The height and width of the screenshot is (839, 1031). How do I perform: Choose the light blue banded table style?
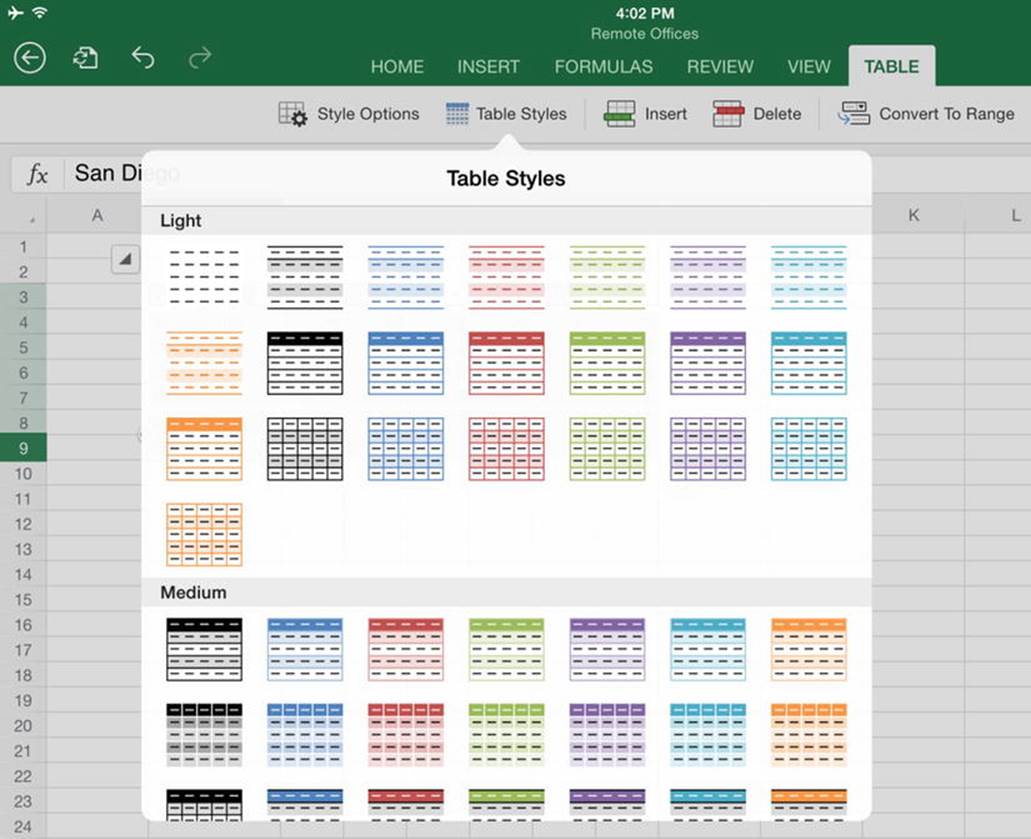[406, 277]
